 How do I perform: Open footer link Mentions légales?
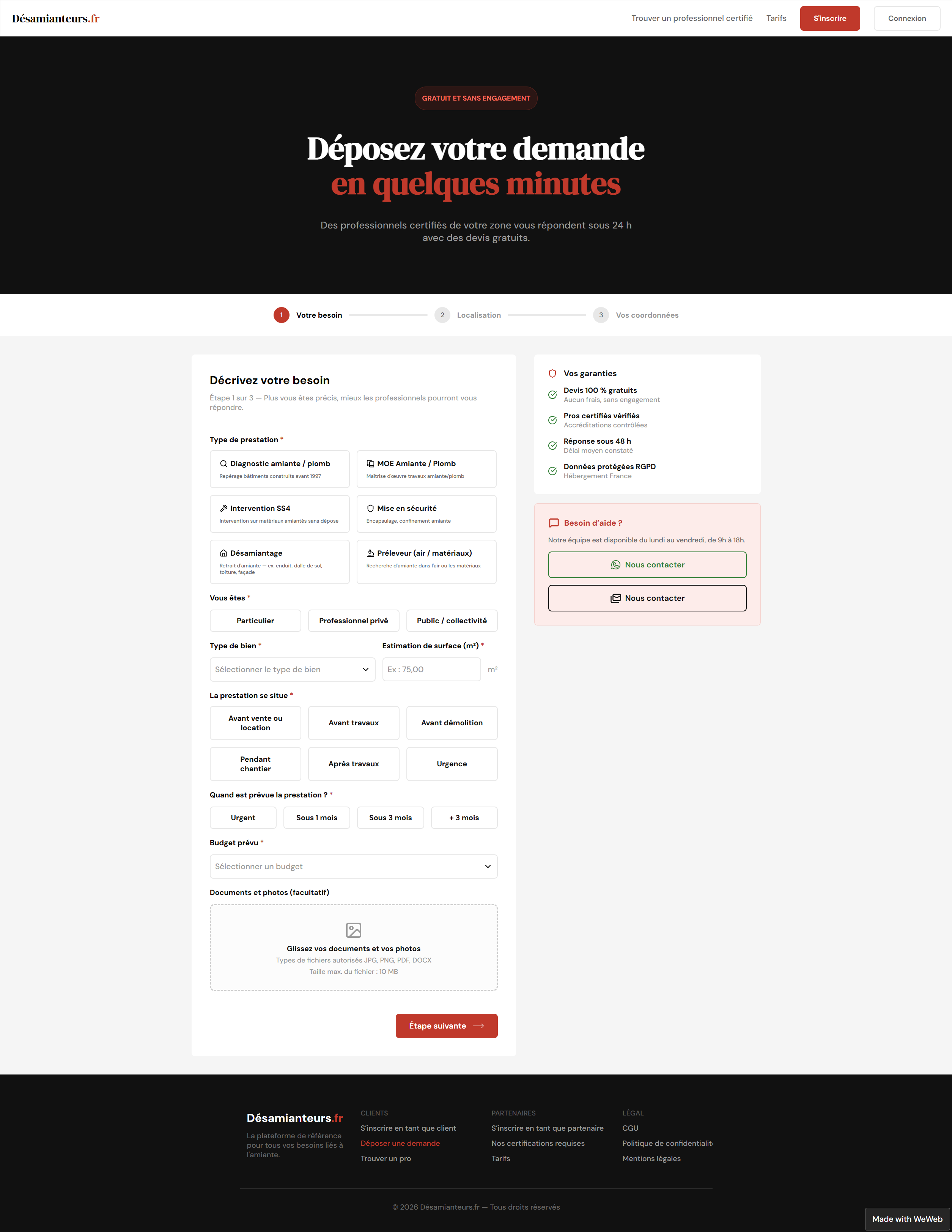(651, 1159)
